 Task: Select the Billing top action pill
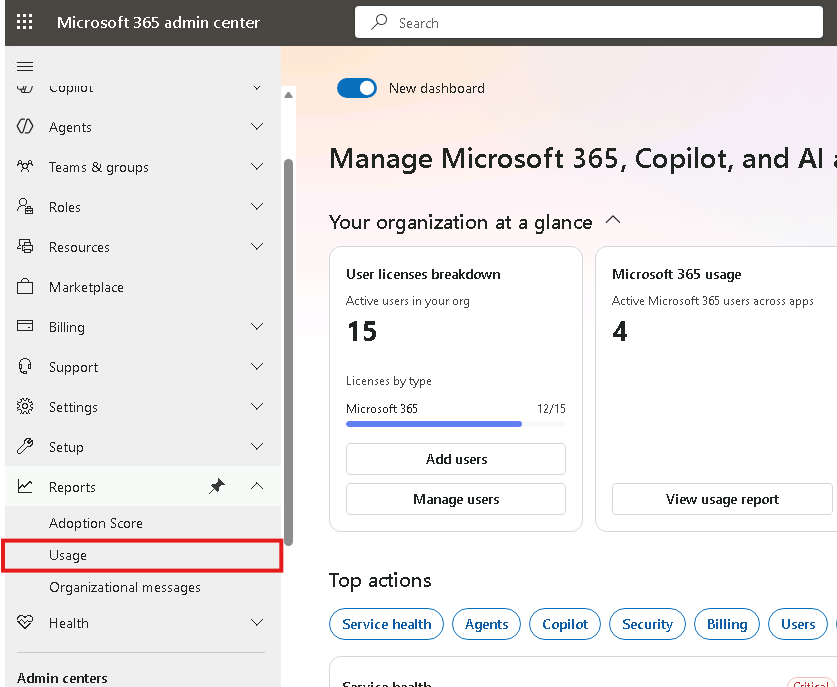pos(727,624)
